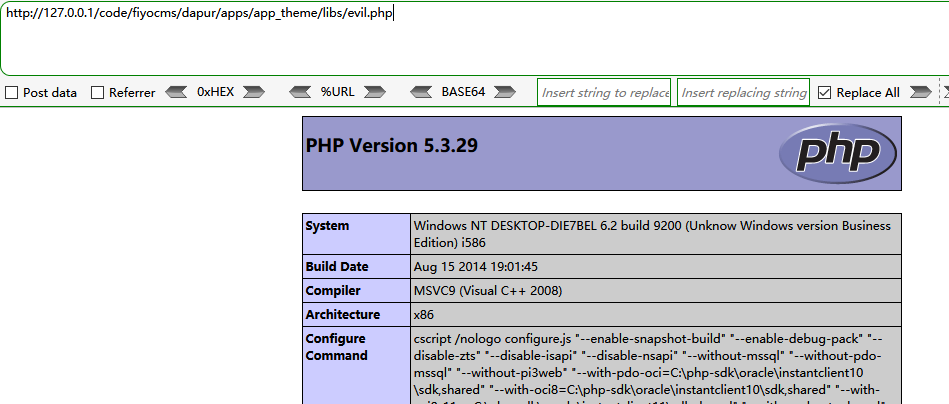Click the 'Architecture' row label
This screenshot has width=949, height=404.
click(x=343, y=315)
